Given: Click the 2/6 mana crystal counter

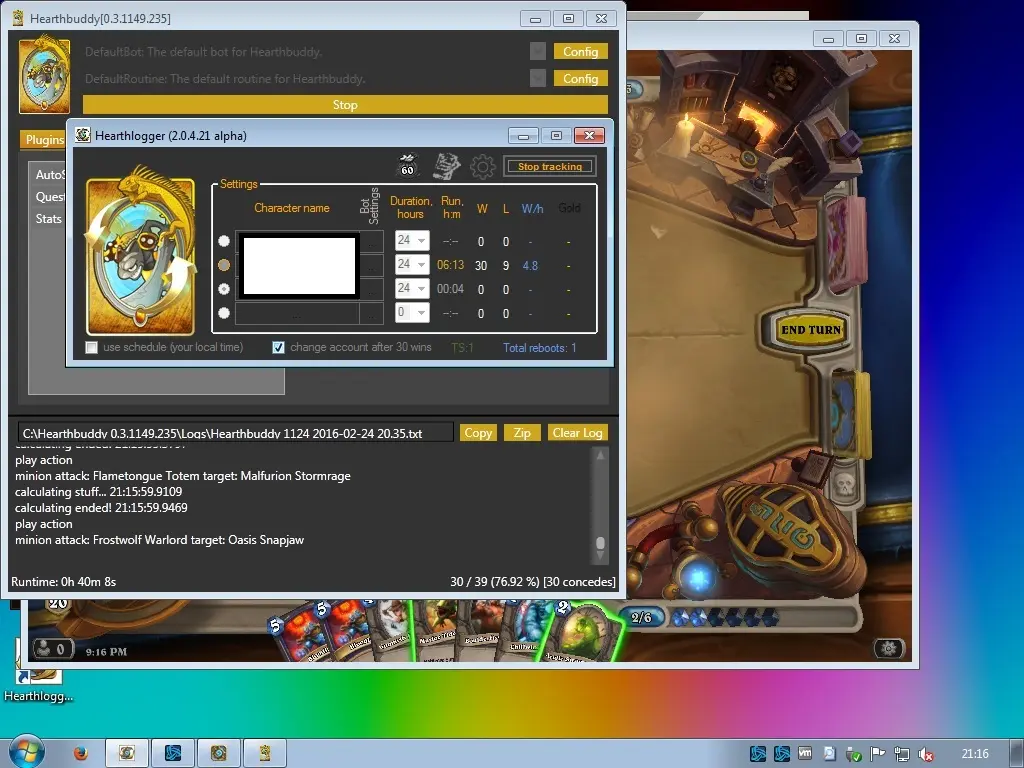Looking at the screenshot, I should pyautogui.click(x=641, y=617).
